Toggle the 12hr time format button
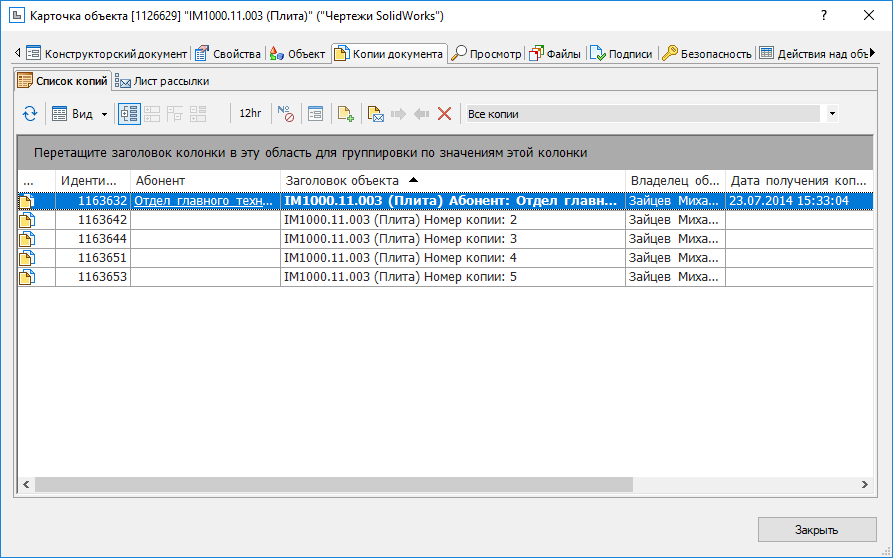Viewport: 893px width, 558px height. pos(250,114)
